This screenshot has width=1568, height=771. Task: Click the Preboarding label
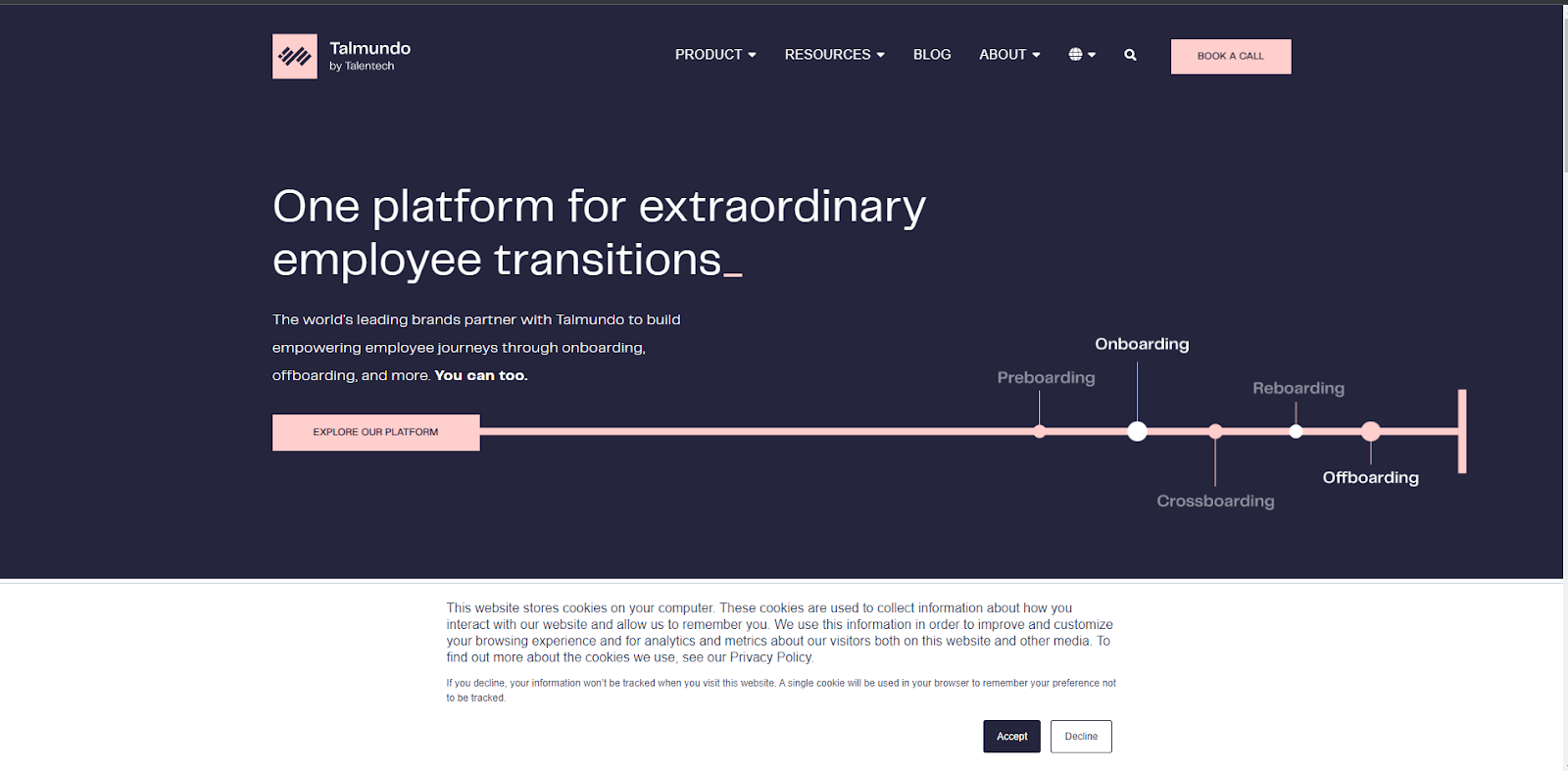(1046, 378)
